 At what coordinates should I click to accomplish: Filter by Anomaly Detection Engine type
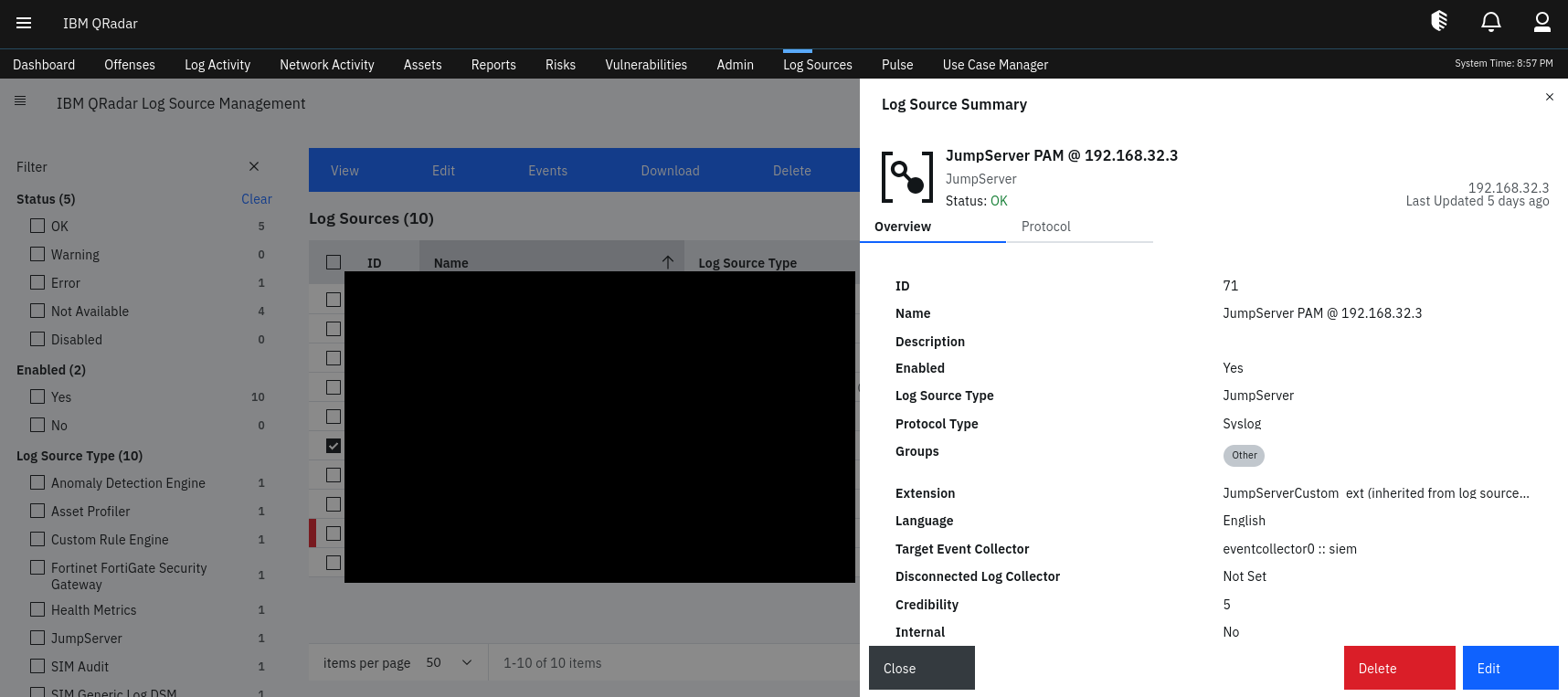pyautogui.click(x=37, y=482)
